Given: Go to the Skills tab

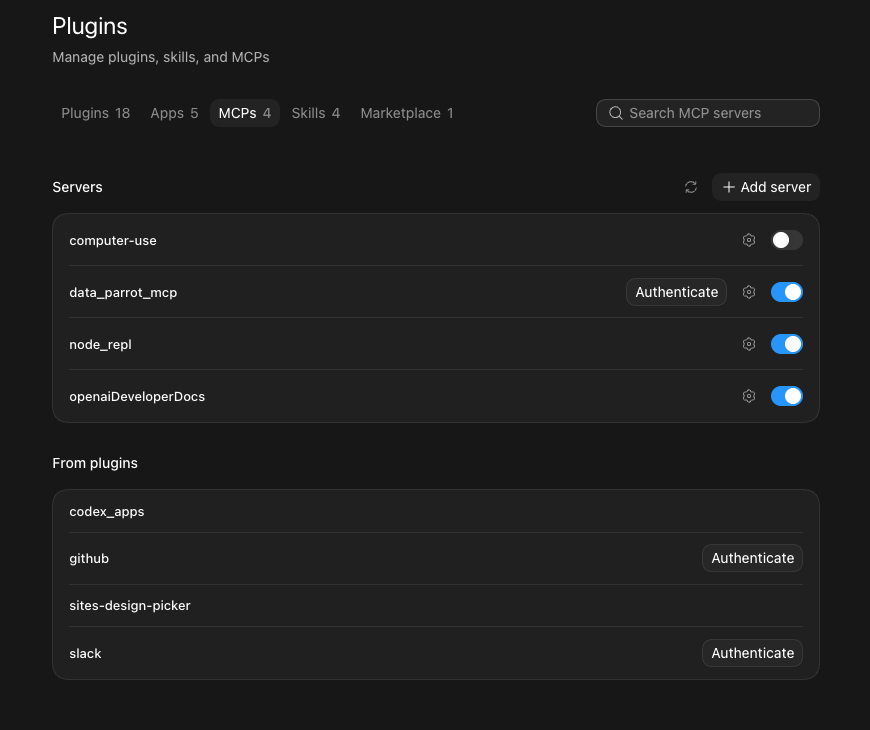Looking at the screenshot, I should coord(316,113).
